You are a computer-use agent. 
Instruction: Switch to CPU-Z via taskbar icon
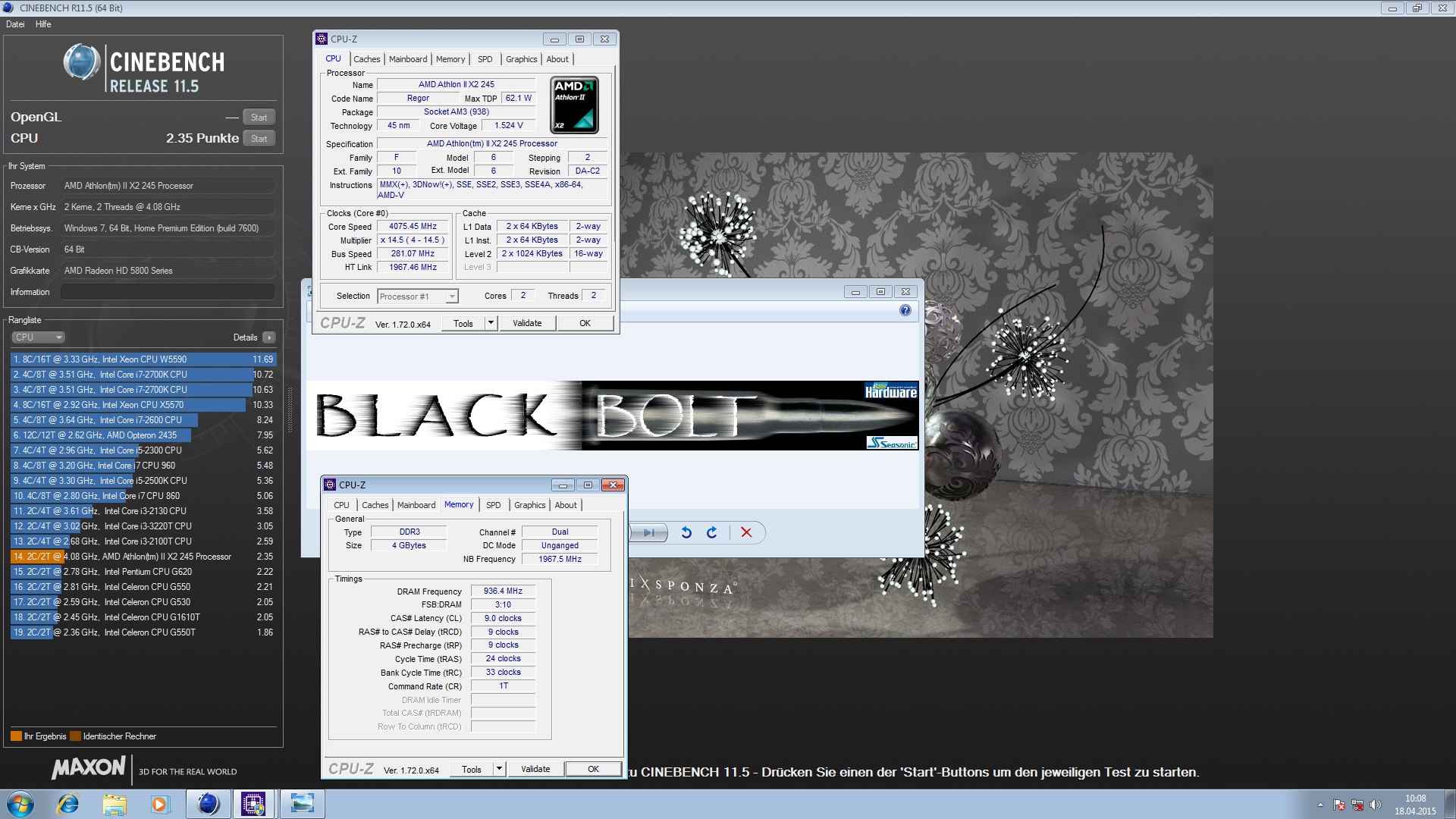click(x=254, y=804)
